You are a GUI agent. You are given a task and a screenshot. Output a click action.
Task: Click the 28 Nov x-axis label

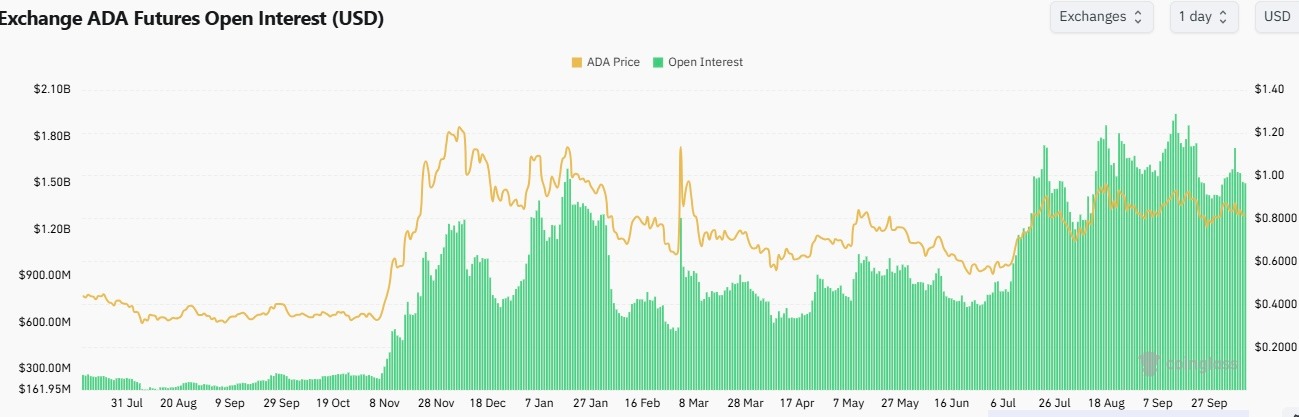coord(437,403)
